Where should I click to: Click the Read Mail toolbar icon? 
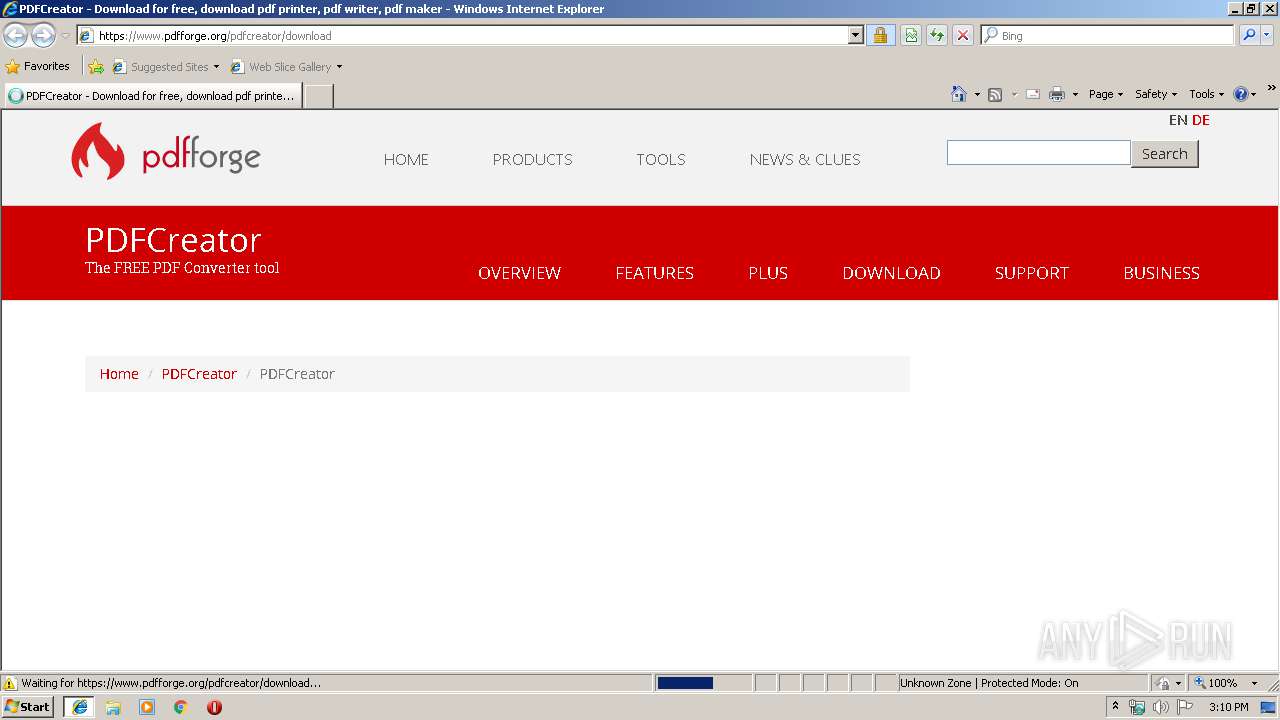click(1033, 94)
